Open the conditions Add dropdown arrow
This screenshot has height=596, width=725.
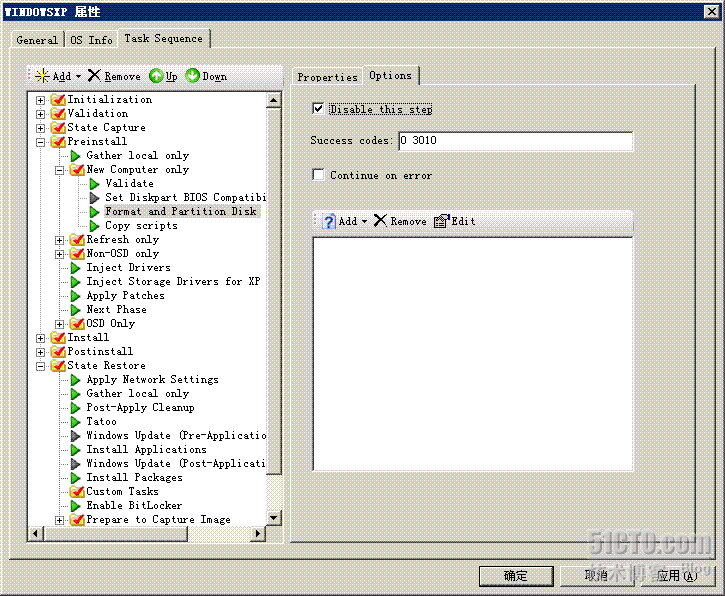coord(364,221)
